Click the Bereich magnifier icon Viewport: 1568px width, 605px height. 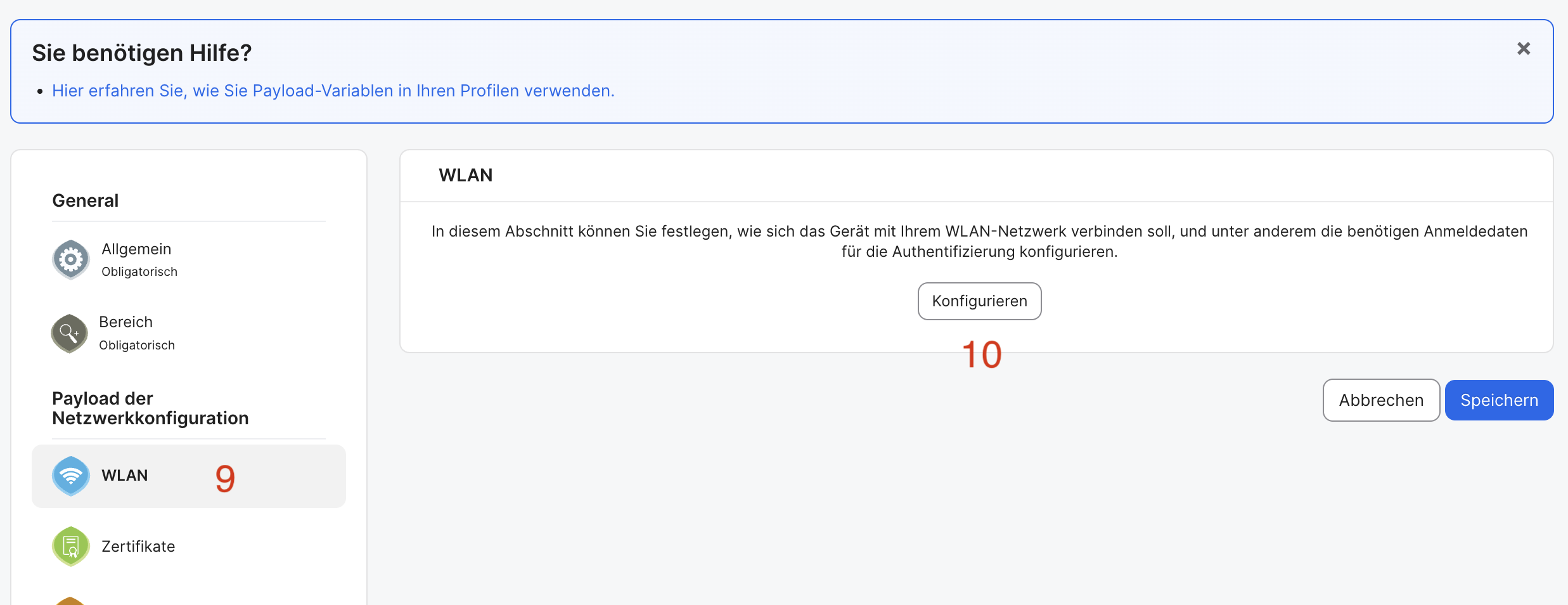pos(70,333)
